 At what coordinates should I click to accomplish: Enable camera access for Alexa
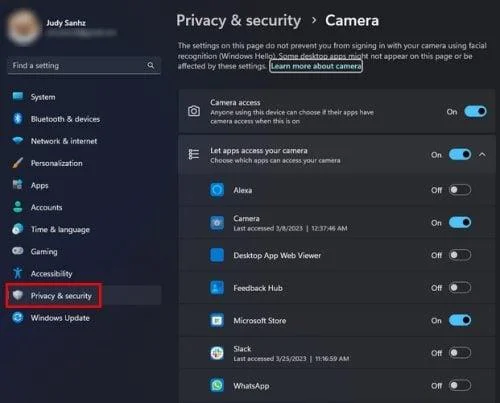(x=460, y=190)
